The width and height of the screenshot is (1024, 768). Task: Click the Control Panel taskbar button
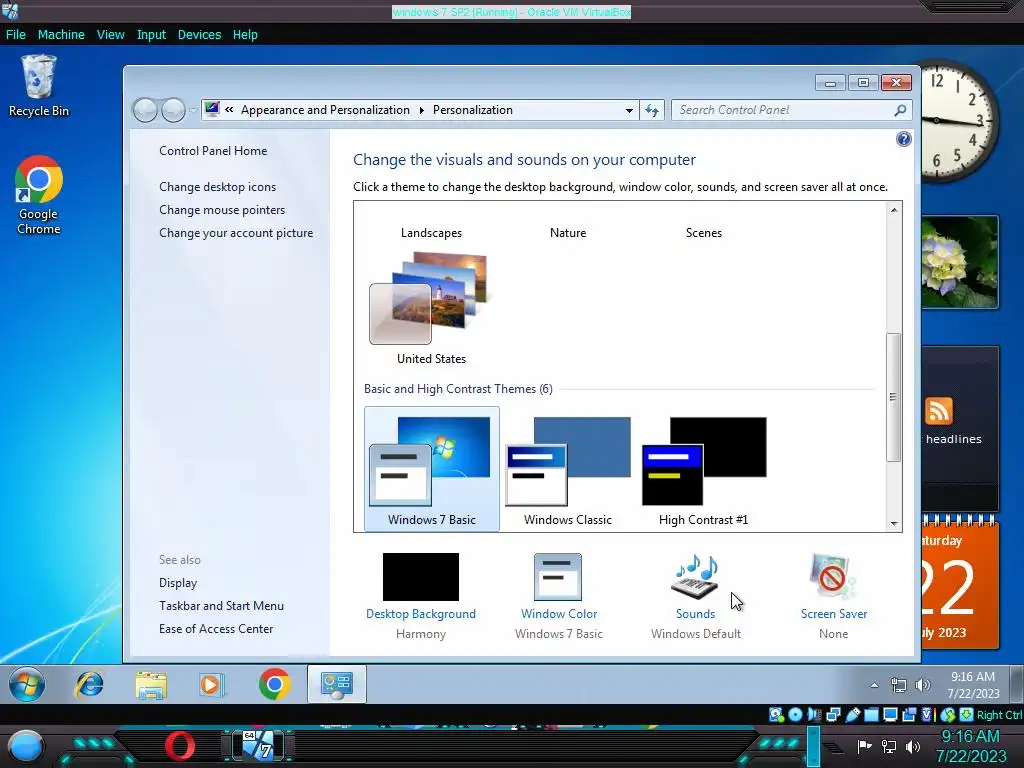point(336,684)
